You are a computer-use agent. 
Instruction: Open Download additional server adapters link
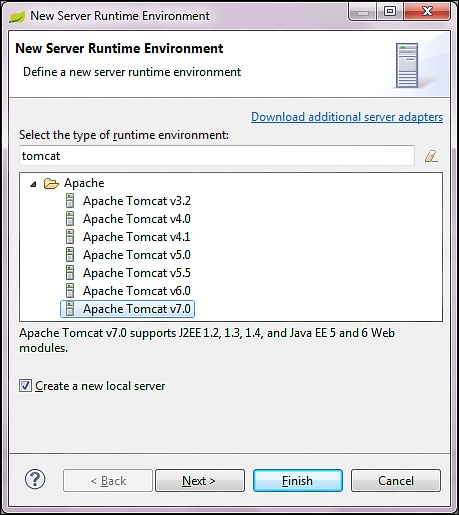click(347, 117)
